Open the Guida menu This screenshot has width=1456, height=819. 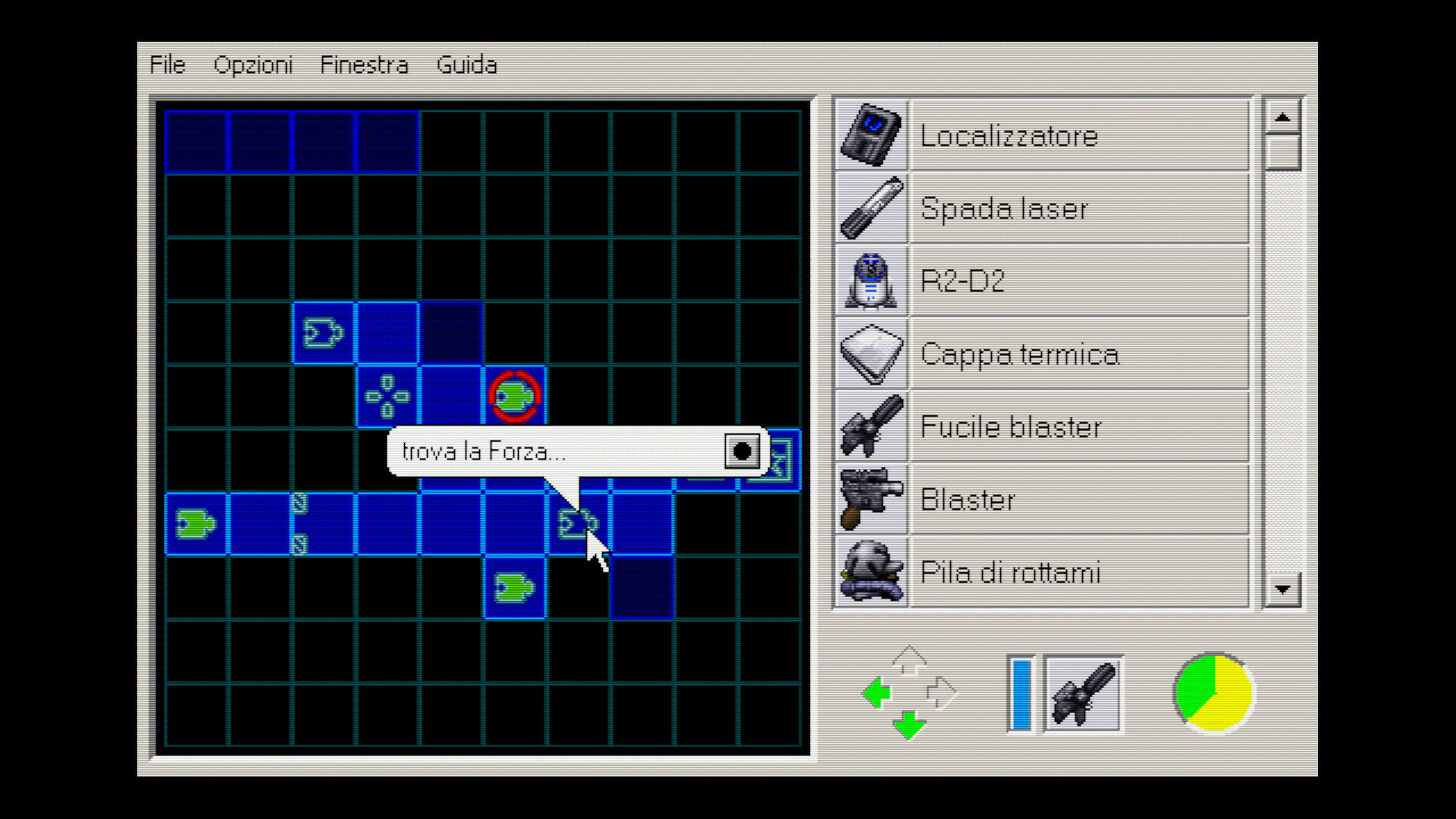466,65
